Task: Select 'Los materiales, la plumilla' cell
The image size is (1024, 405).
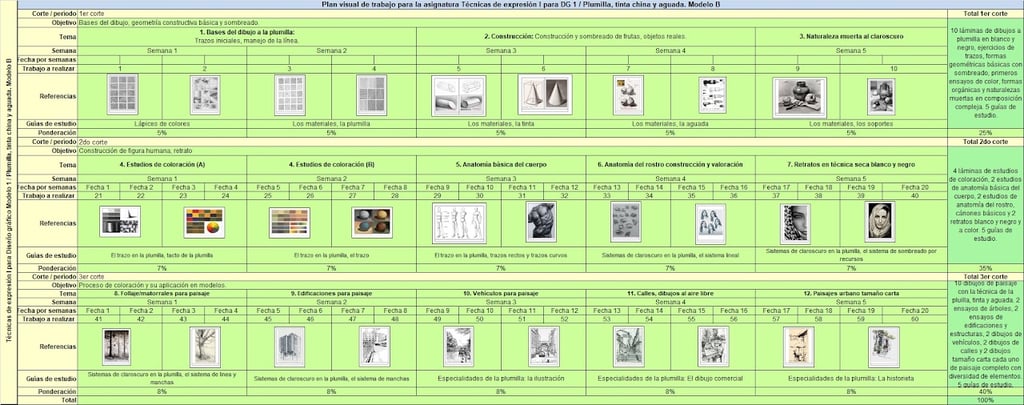Action: pyautogui.click(x=331, y=123)
